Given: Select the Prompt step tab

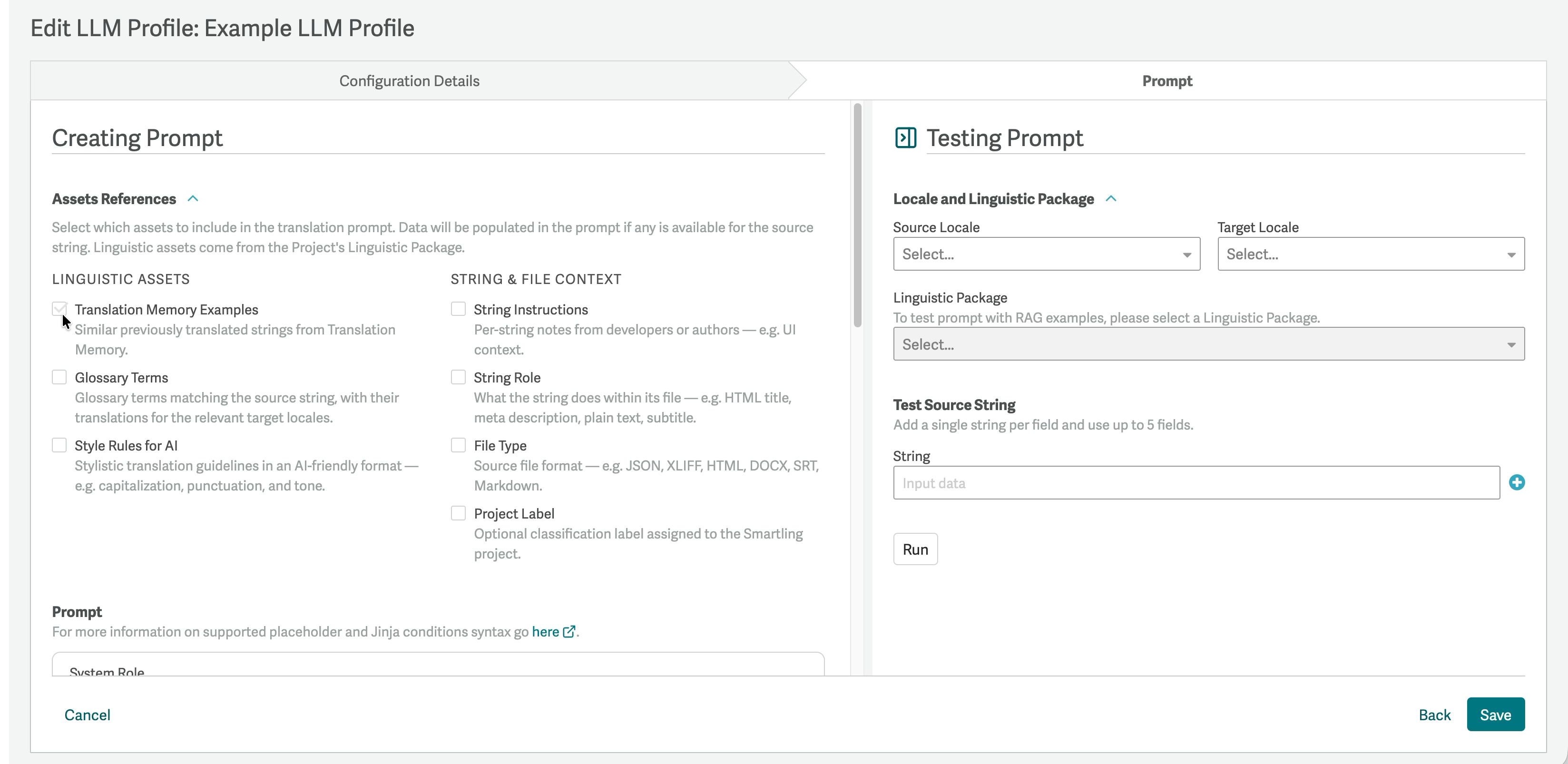Looking at the screenshot, I should coord(1167,81).
